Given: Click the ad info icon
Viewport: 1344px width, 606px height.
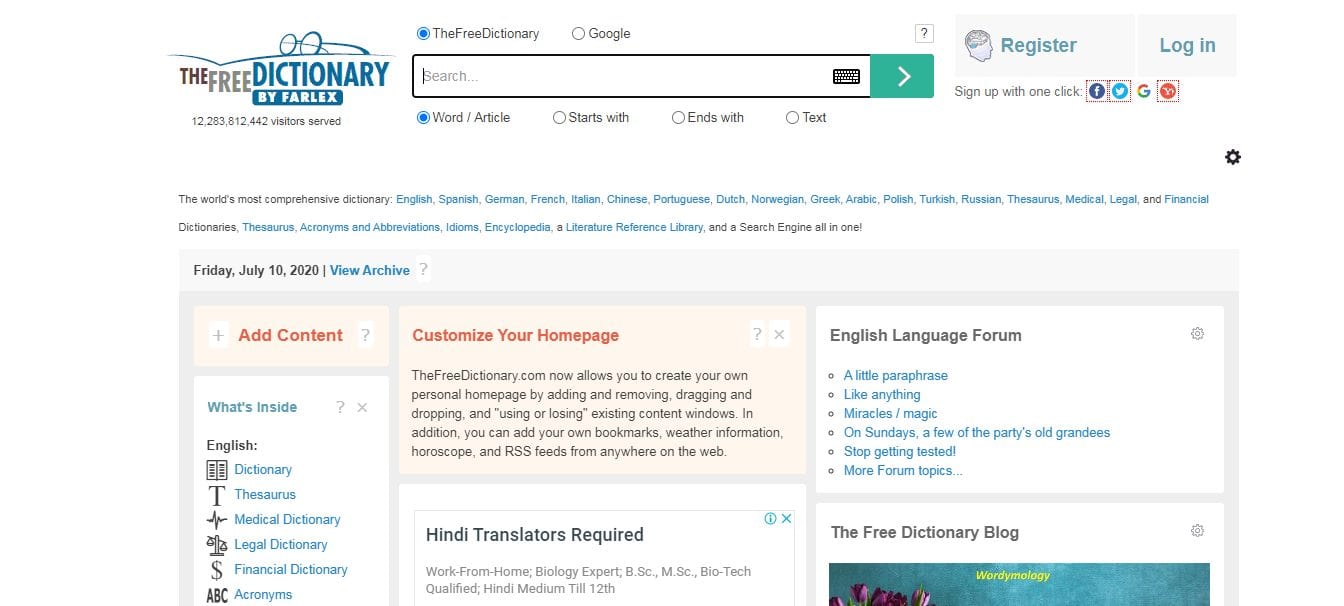Looking at the screenshot, I should coord(771,518).
